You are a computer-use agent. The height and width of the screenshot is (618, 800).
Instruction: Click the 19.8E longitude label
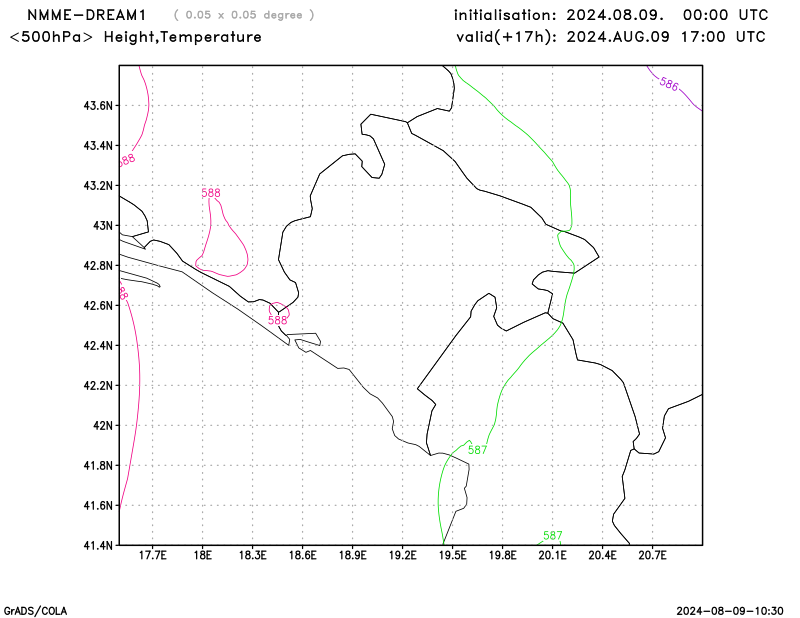503,555
